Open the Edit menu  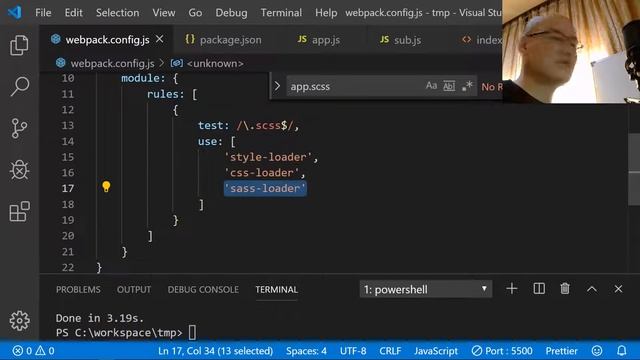pyautogui.click(x=73, y=13)
